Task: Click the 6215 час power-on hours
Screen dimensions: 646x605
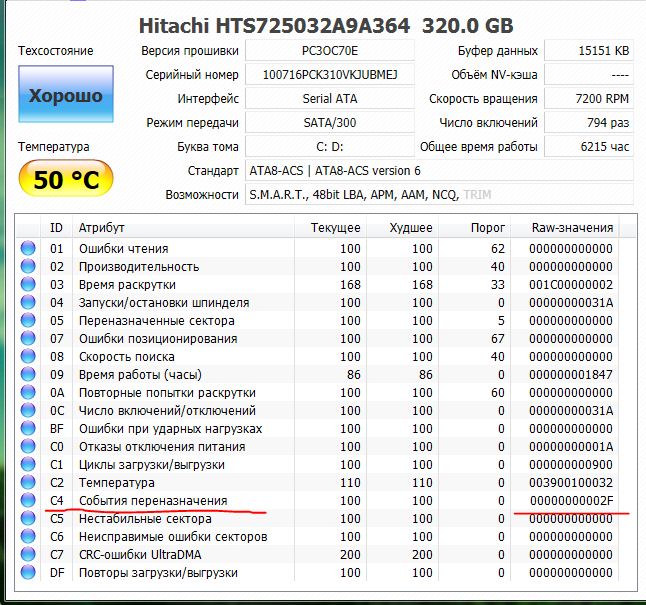Action: pos(589,146)
